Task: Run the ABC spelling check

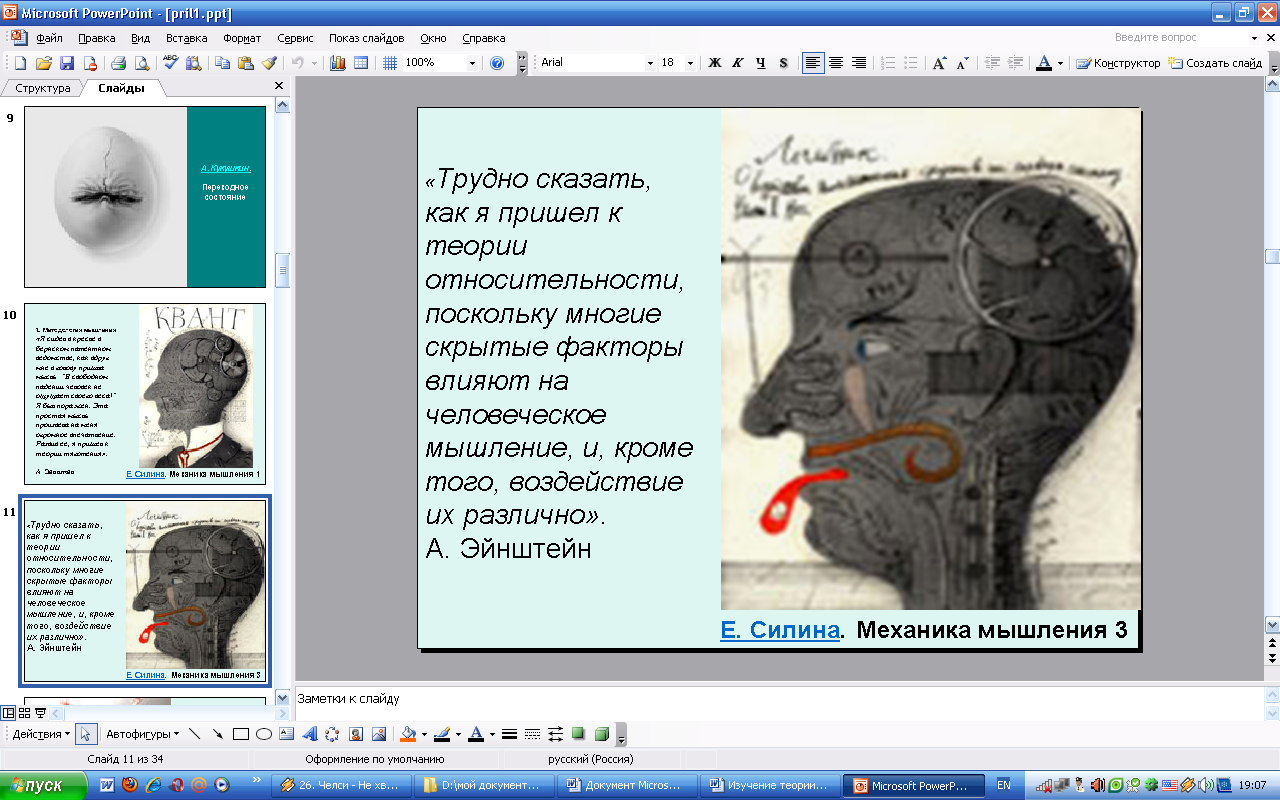Action: coord(170,63)
